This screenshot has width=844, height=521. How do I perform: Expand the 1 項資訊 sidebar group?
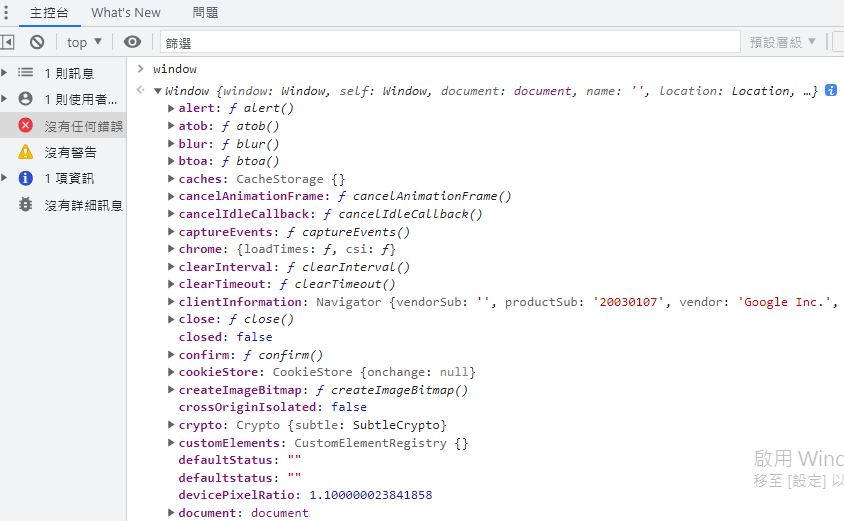click(4, 178)
